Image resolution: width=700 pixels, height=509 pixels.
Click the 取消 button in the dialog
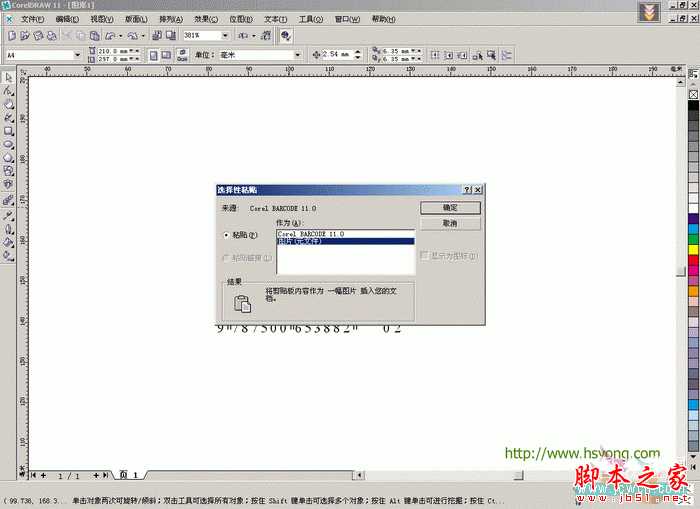coord(450,223)
